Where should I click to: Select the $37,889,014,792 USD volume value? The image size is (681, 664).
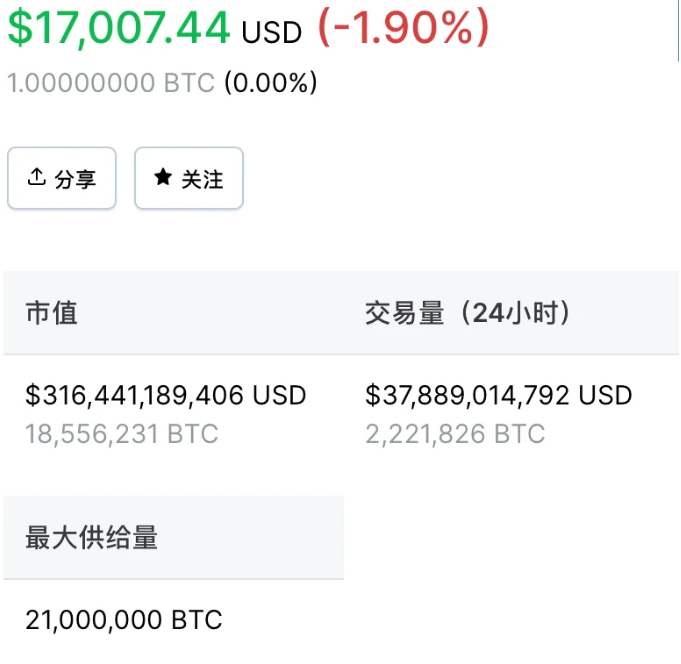pos(499,395)
